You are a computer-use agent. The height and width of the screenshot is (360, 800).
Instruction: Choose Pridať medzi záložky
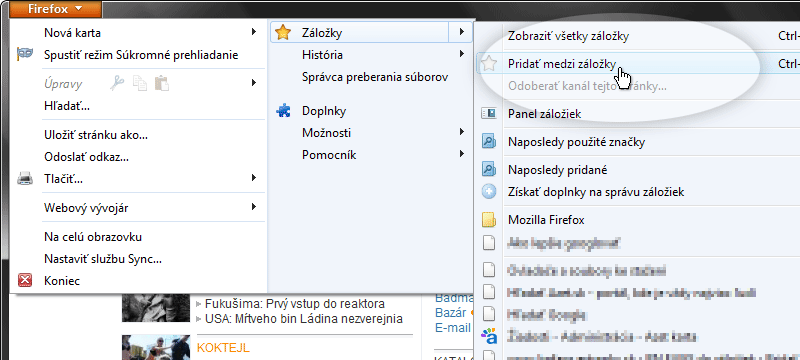(562, 64)
